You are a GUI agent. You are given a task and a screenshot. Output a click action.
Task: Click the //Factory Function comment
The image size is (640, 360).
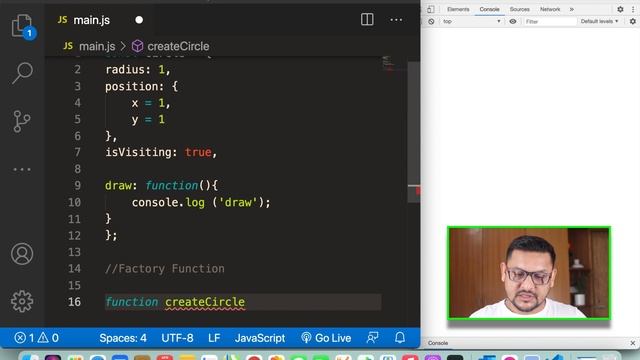click(164, 269)
